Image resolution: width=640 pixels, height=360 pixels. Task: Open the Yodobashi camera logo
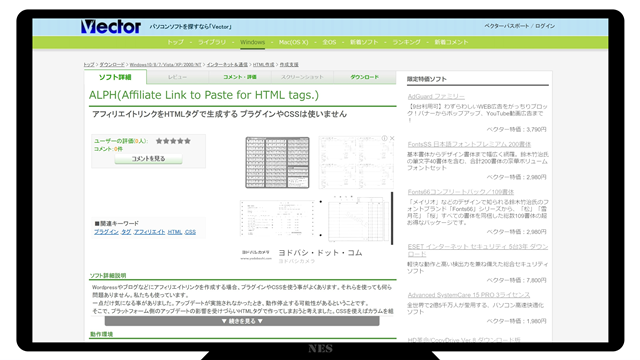[256, 255]
